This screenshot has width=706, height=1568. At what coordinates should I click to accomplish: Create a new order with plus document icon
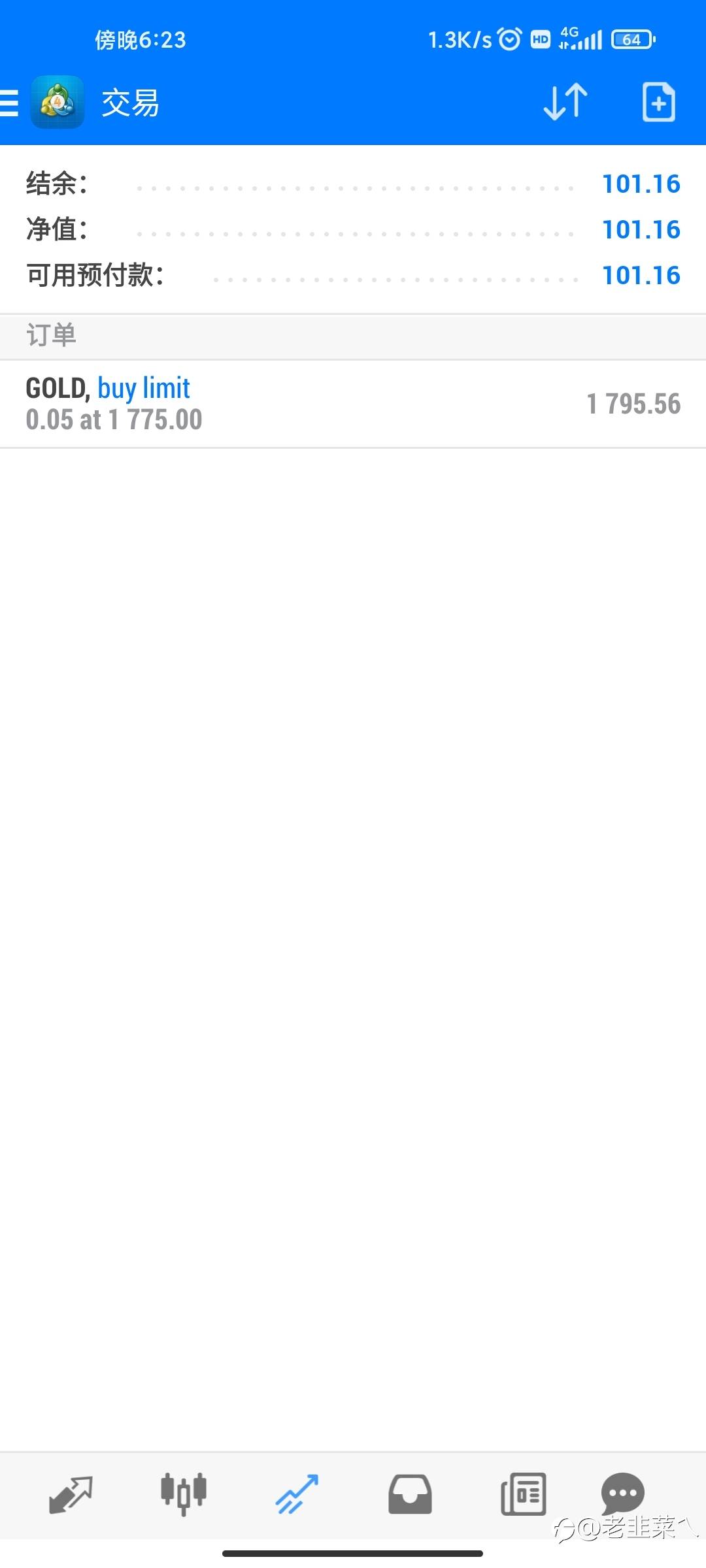pyautogui.click(x=658, y=102)
